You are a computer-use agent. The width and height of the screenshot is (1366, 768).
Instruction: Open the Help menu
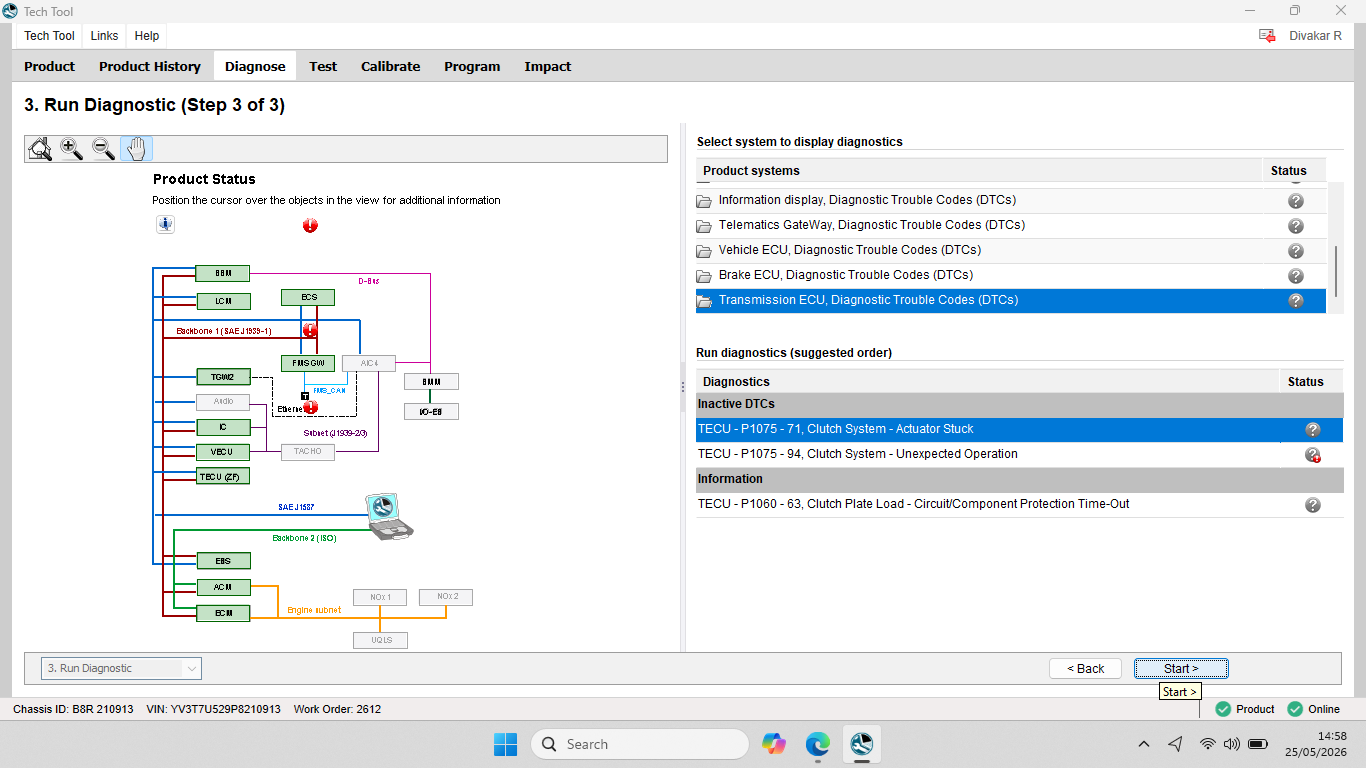point(147,36)
